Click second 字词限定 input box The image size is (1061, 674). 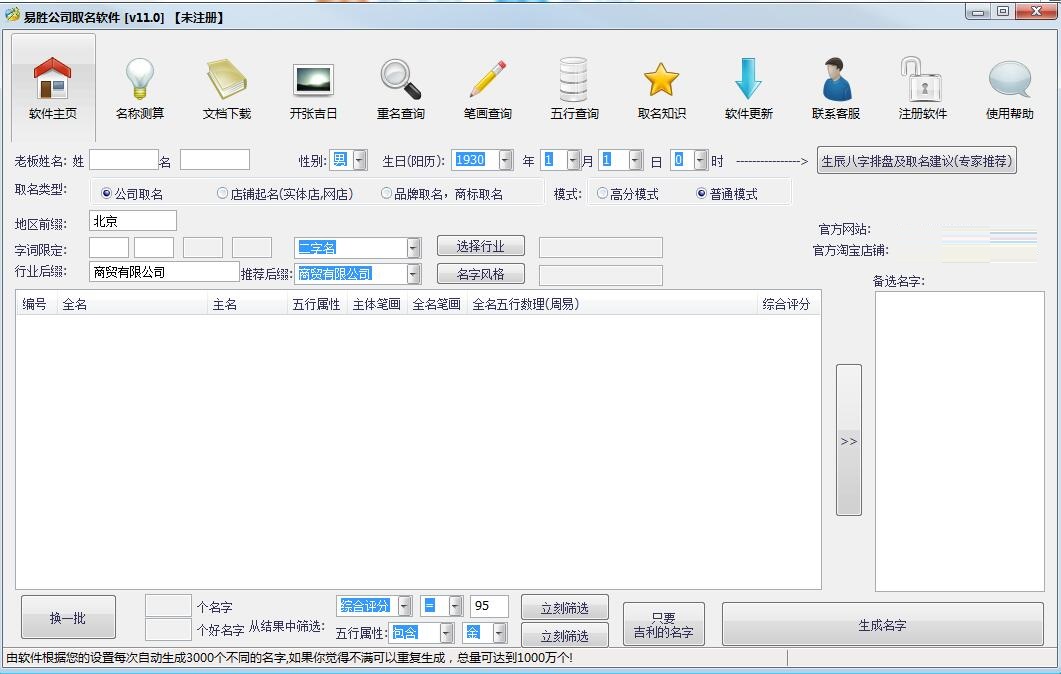click(154, 248)
